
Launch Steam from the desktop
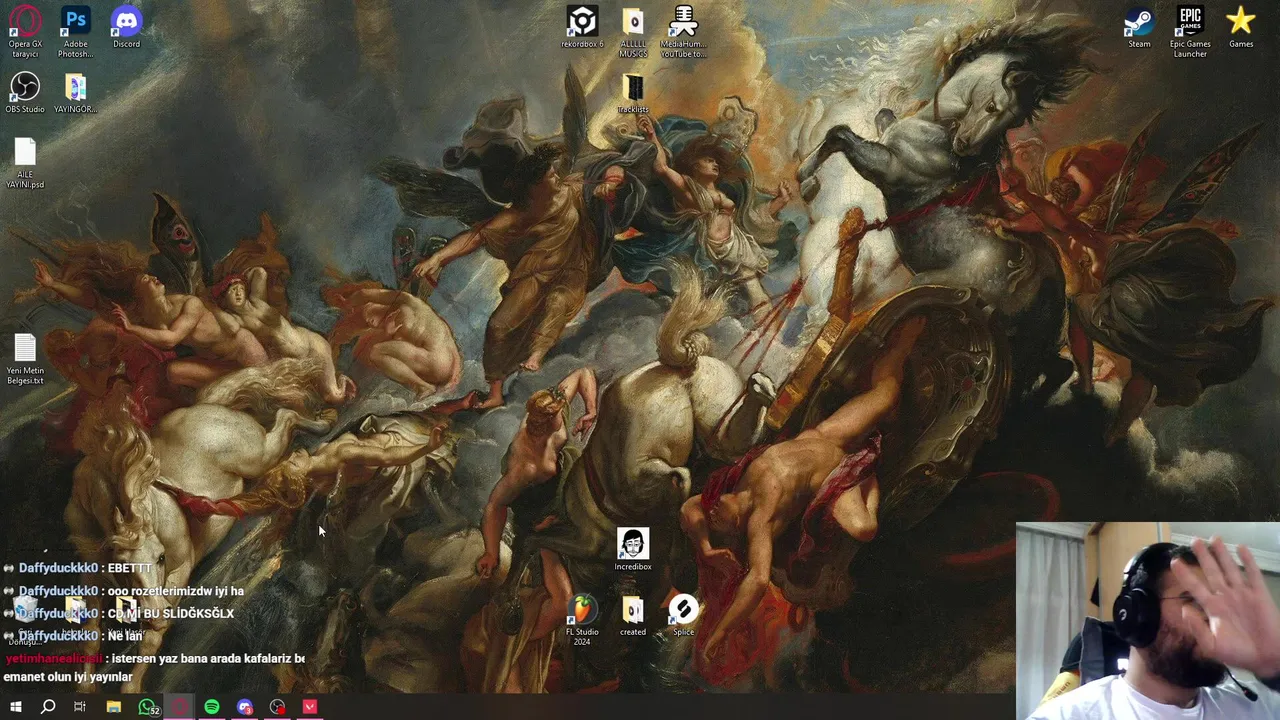coord(1139,27)
